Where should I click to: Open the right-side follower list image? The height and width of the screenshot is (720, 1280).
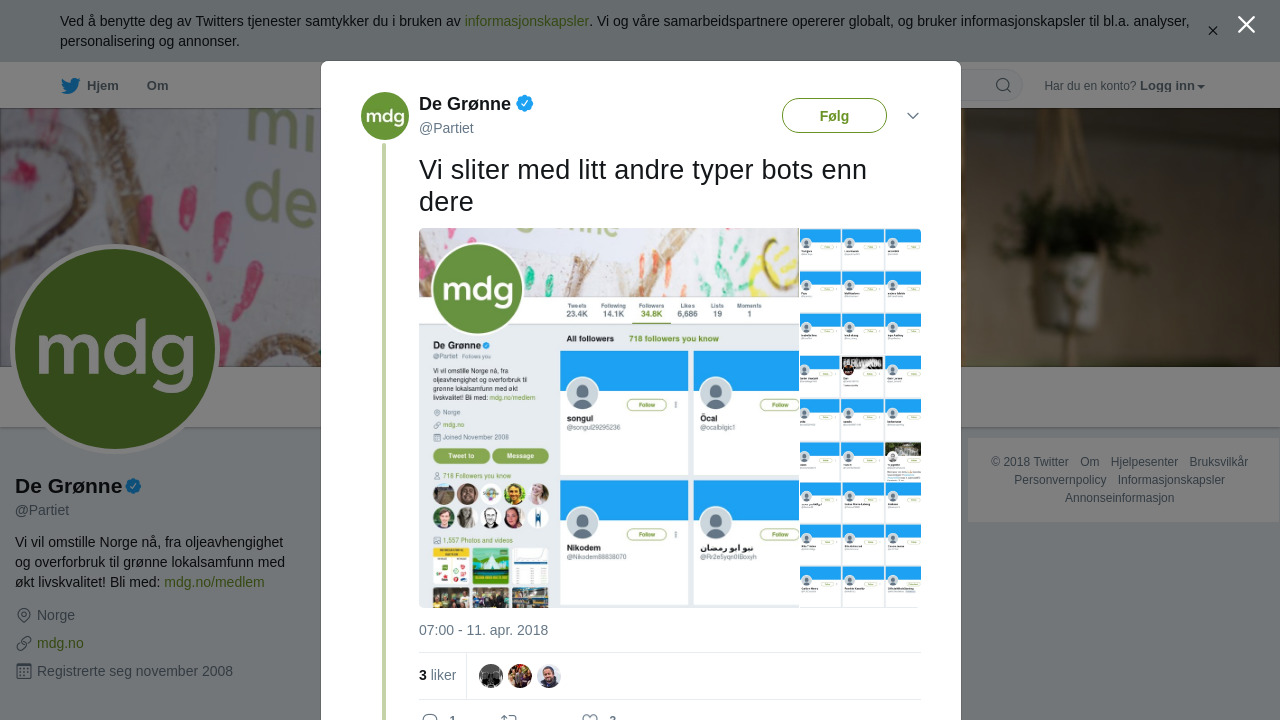click(x=860, y=418)
